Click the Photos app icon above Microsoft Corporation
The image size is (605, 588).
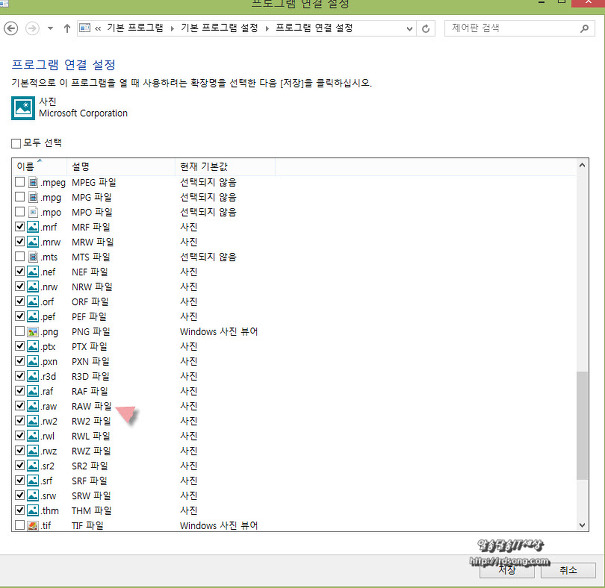click(x=21, y=108)
